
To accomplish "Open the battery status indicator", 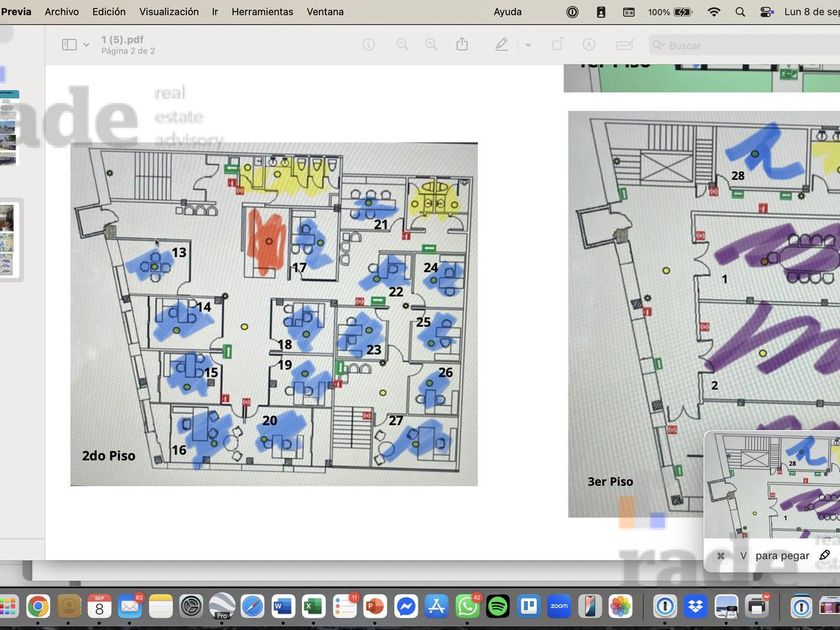I will tap(670, 12).
